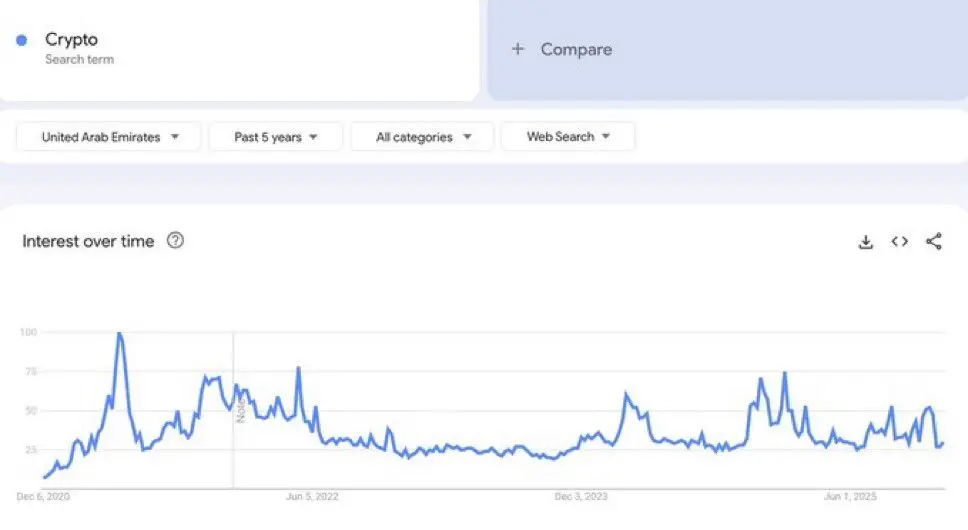Viewport: 968px width, 530px height.
Task: Download the interest over time CSV
Action: pyautogui.click(x=866, y=242)
